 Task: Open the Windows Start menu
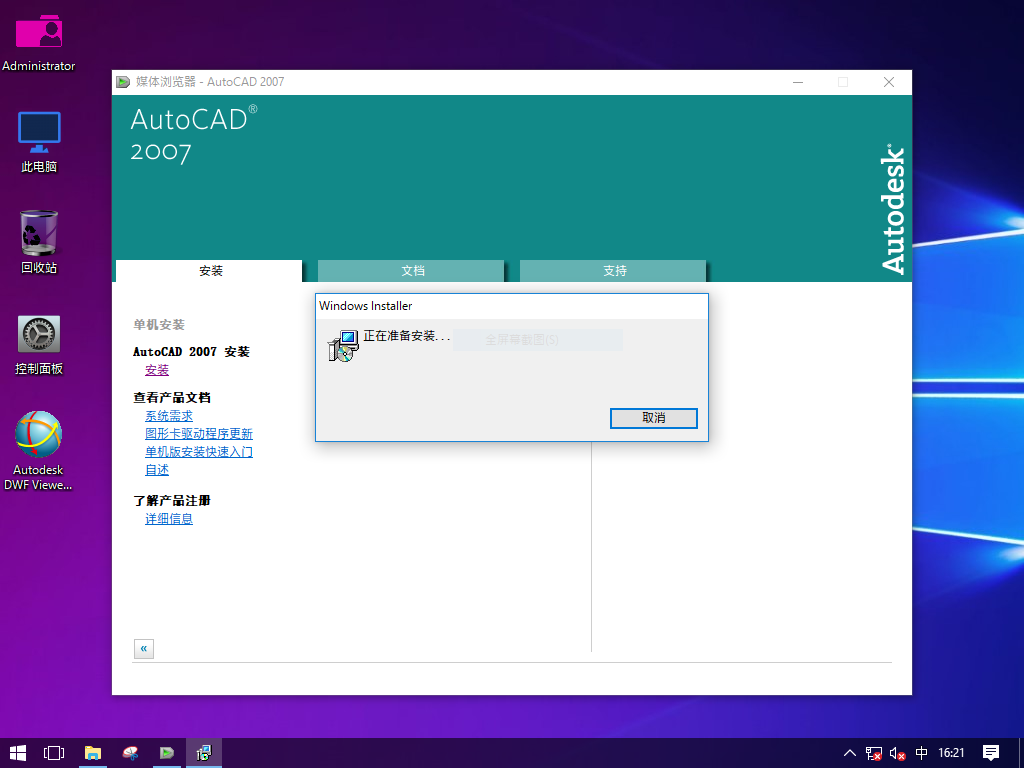18,753
